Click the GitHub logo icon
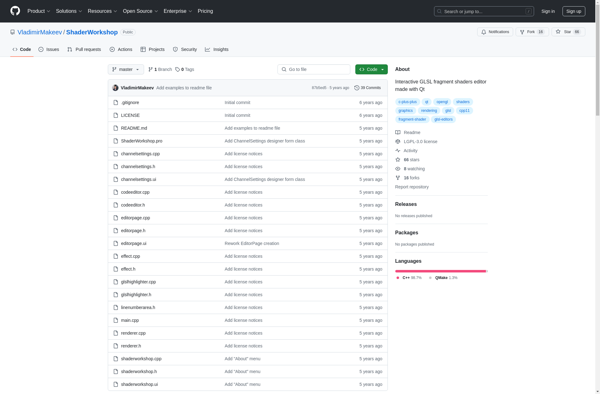 [15, 11]
